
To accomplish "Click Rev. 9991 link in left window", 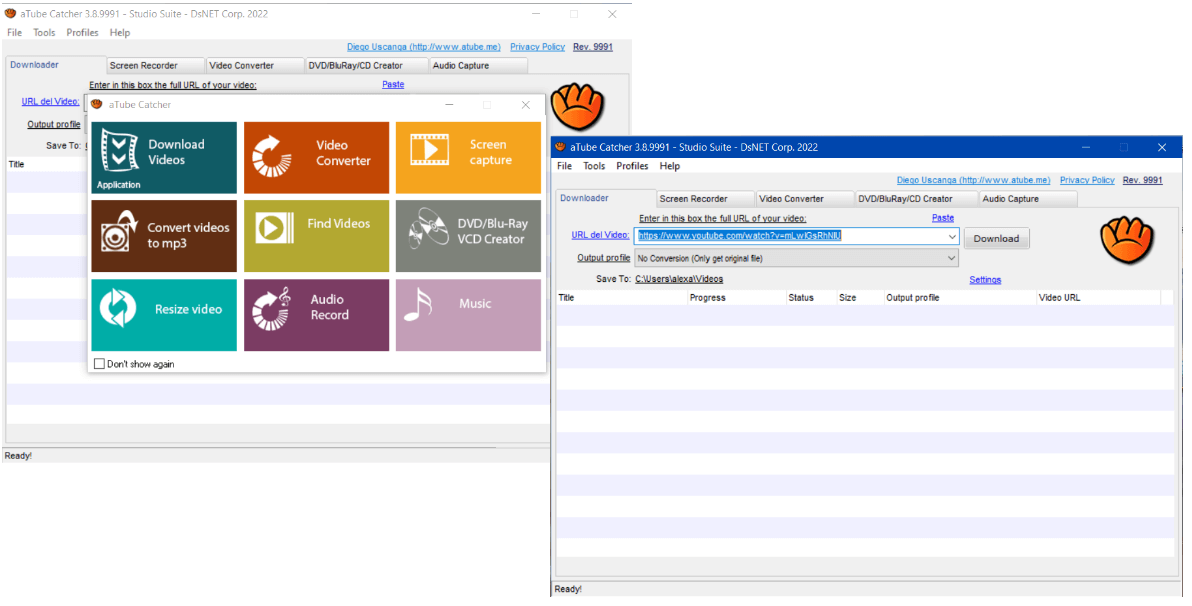I will [593, 47].
